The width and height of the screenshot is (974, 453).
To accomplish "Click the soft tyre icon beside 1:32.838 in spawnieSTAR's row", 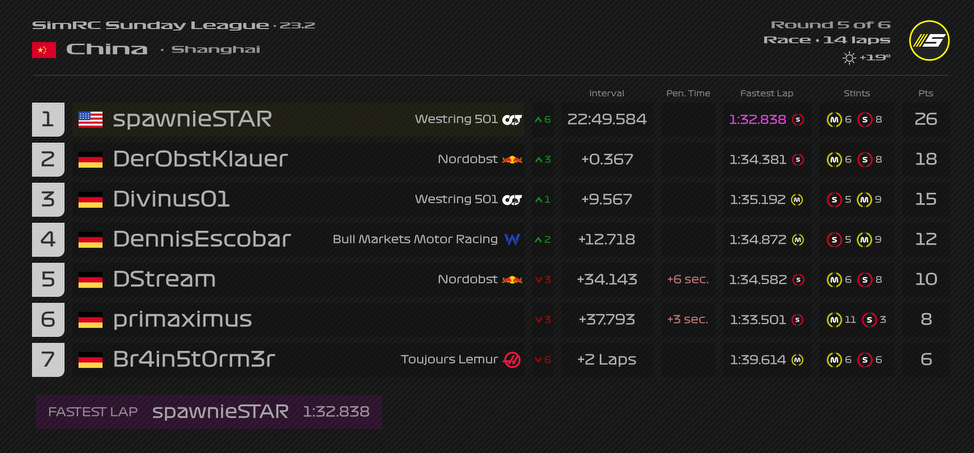I will (x=797, y=120).
